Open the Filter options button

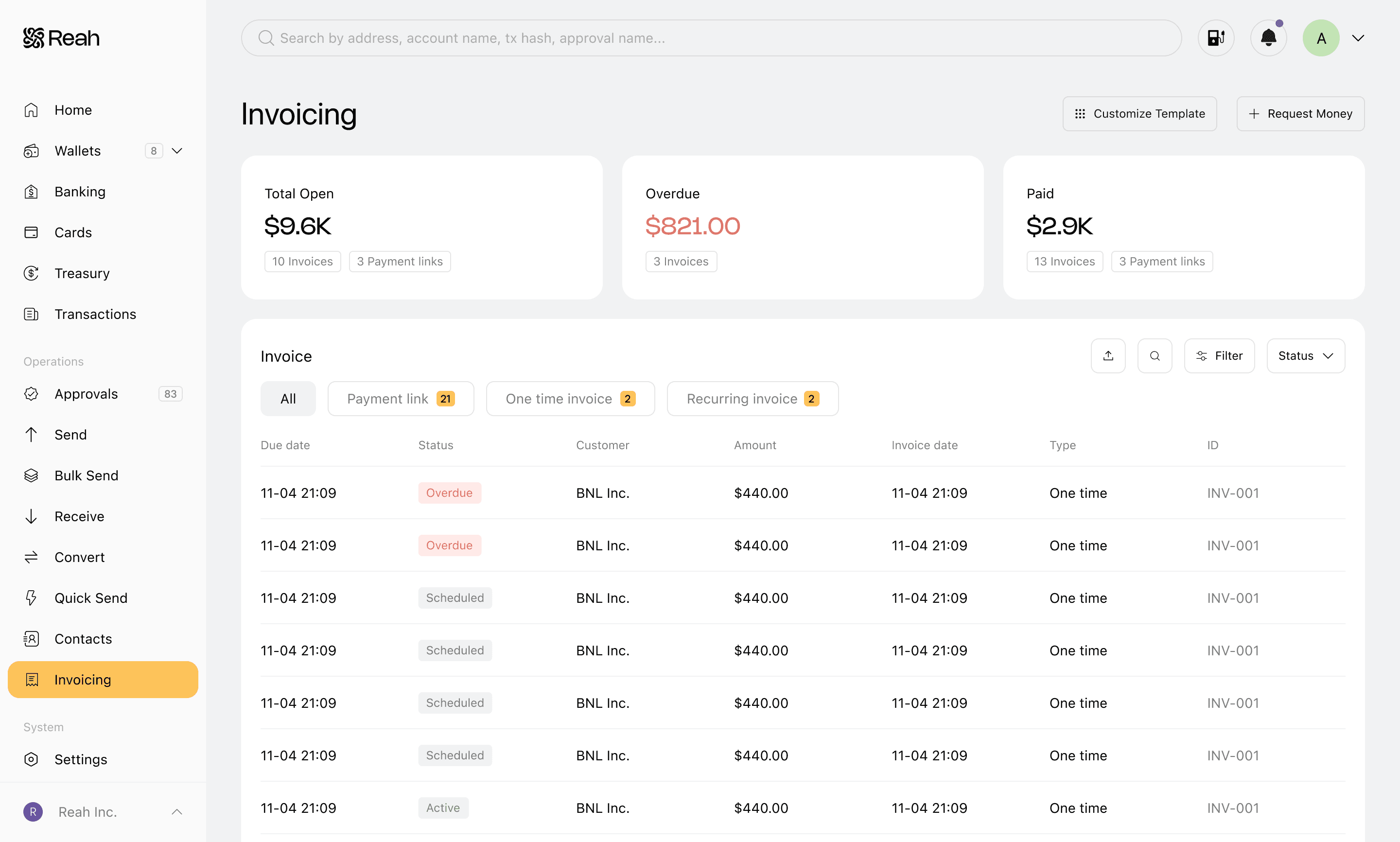1219,356
